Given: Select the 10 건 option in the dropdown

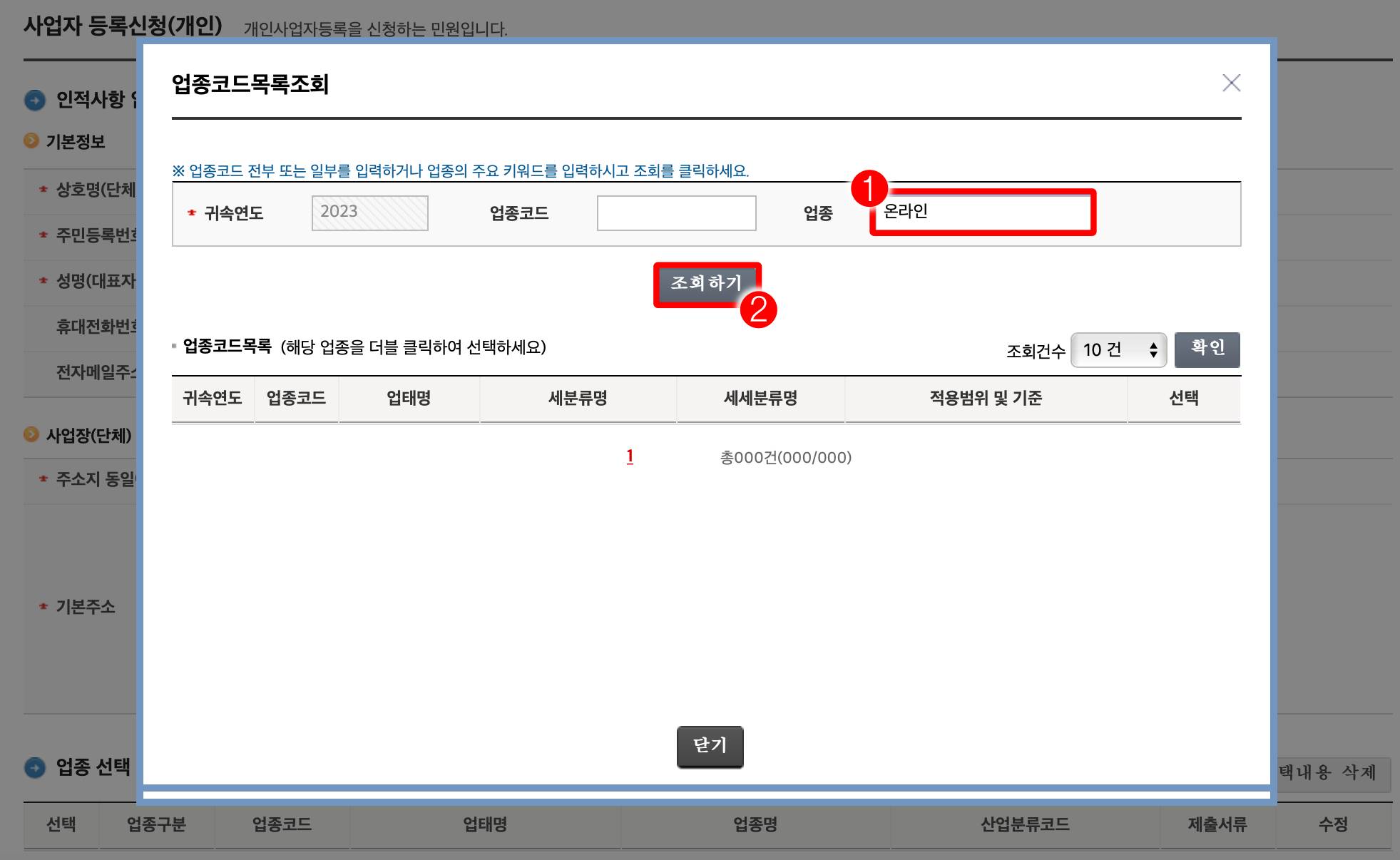Looking at the screenshot, I should pos(1102,349).
